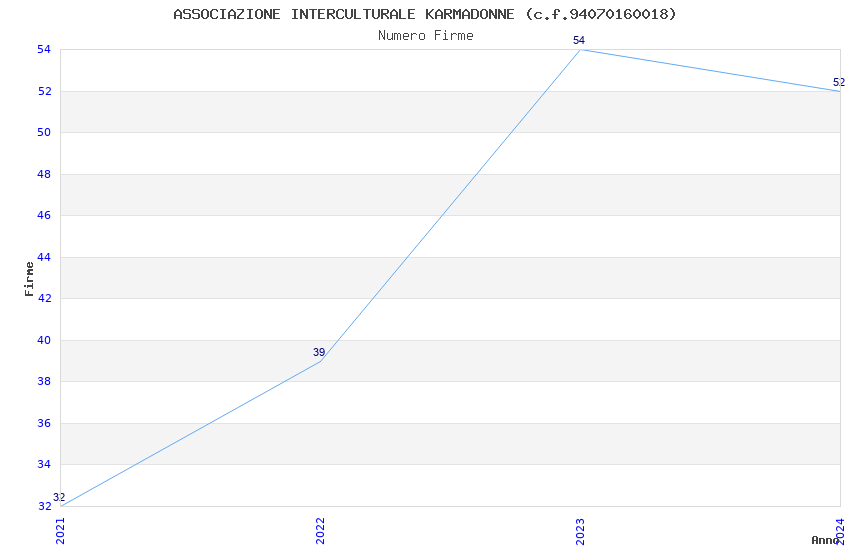Select the data label 54 at 2023
The image size is (850, 550).
(579, 41)
